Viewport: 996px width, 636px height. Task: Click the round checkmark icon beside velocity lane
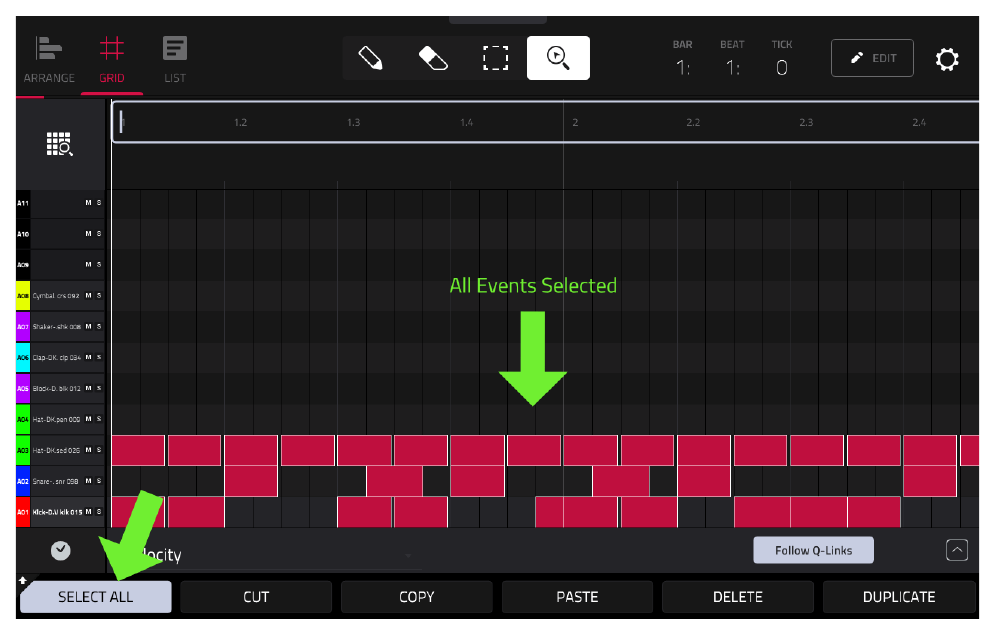point(60,551)
